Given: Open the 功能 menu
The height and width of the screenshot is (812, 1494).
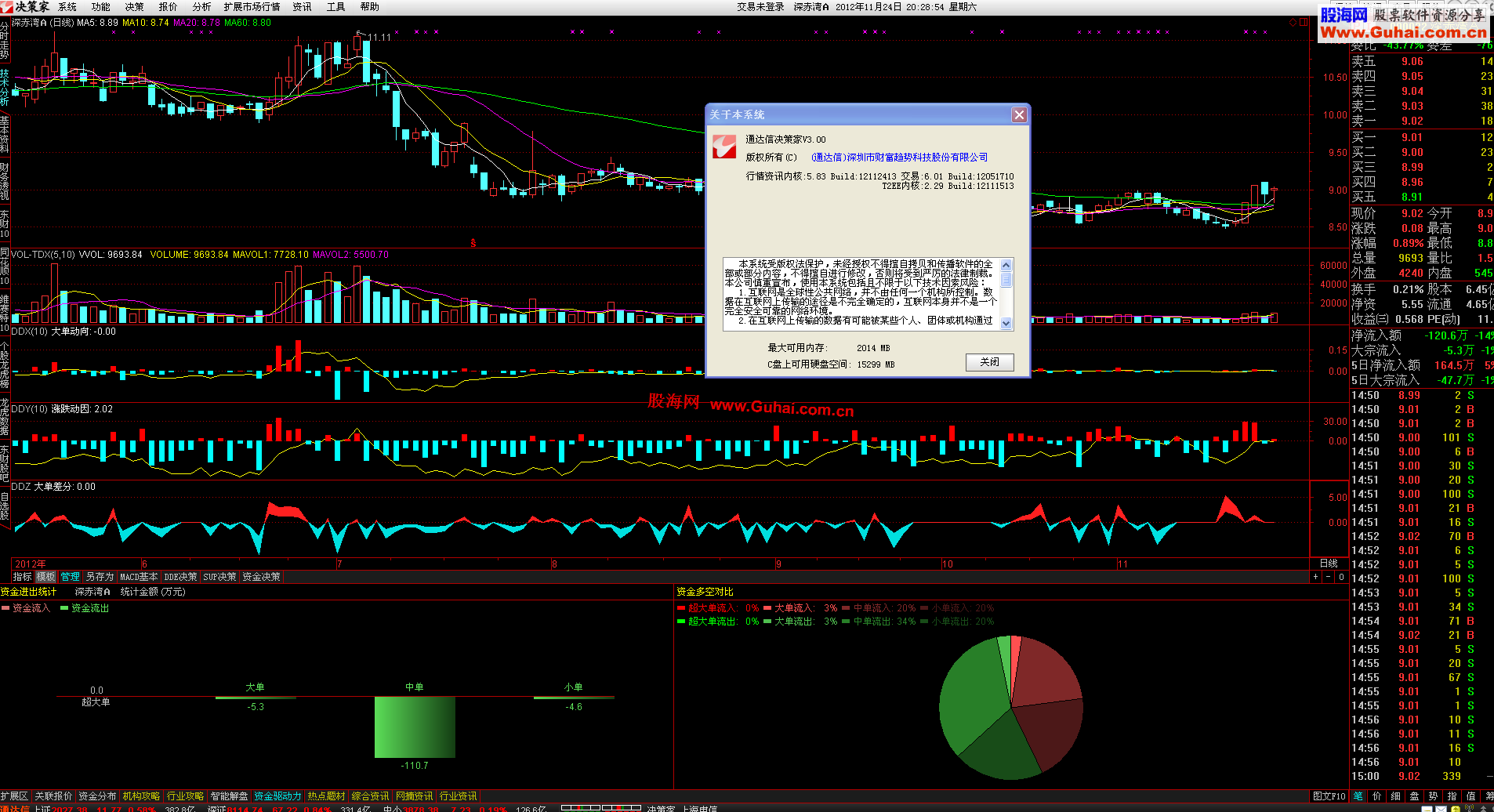Looking at the screenshot, I should coord(100,7).
